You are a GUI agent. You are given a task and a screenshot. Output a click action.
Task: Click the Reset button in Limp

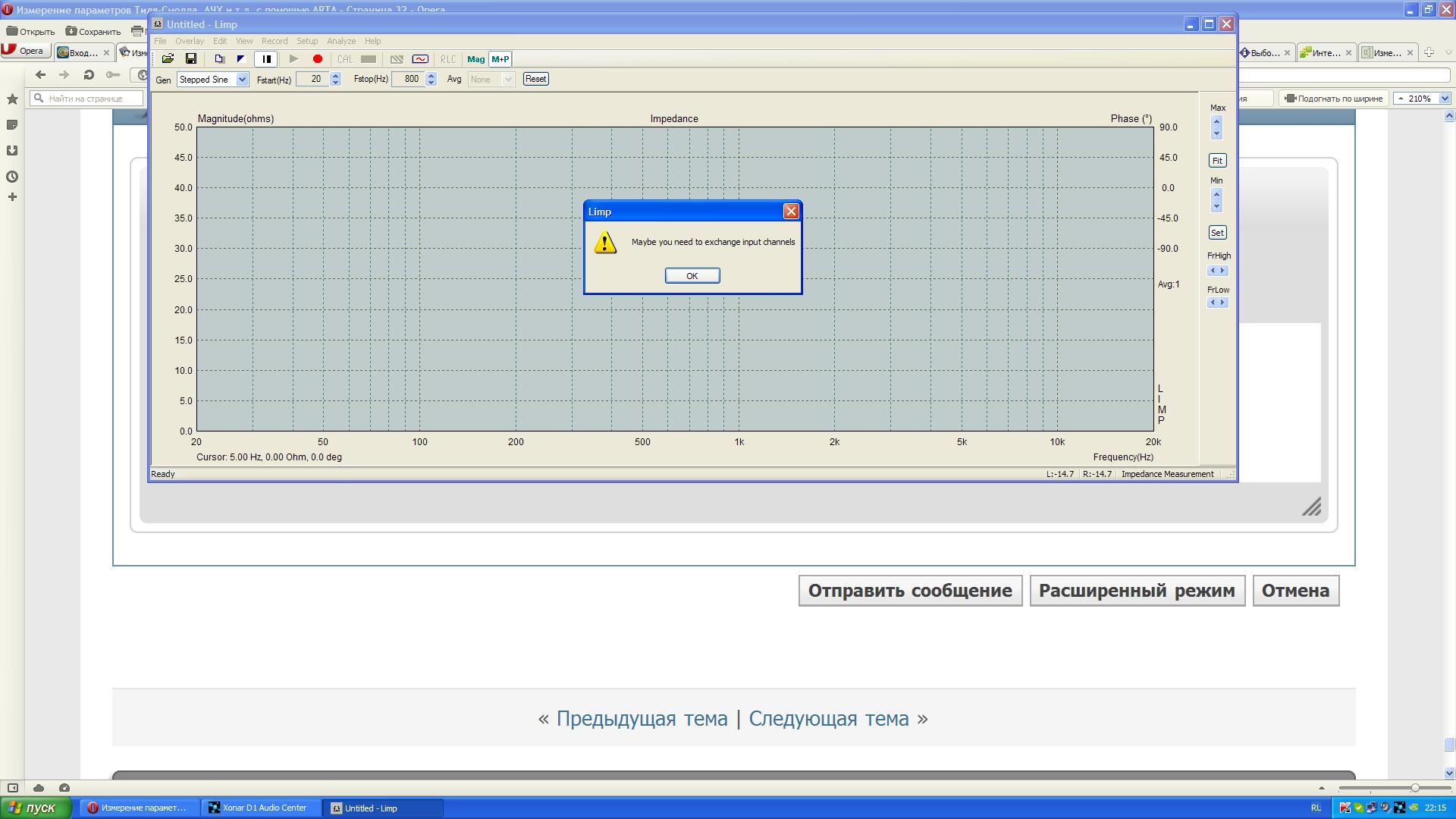click(x=535, y=79)
